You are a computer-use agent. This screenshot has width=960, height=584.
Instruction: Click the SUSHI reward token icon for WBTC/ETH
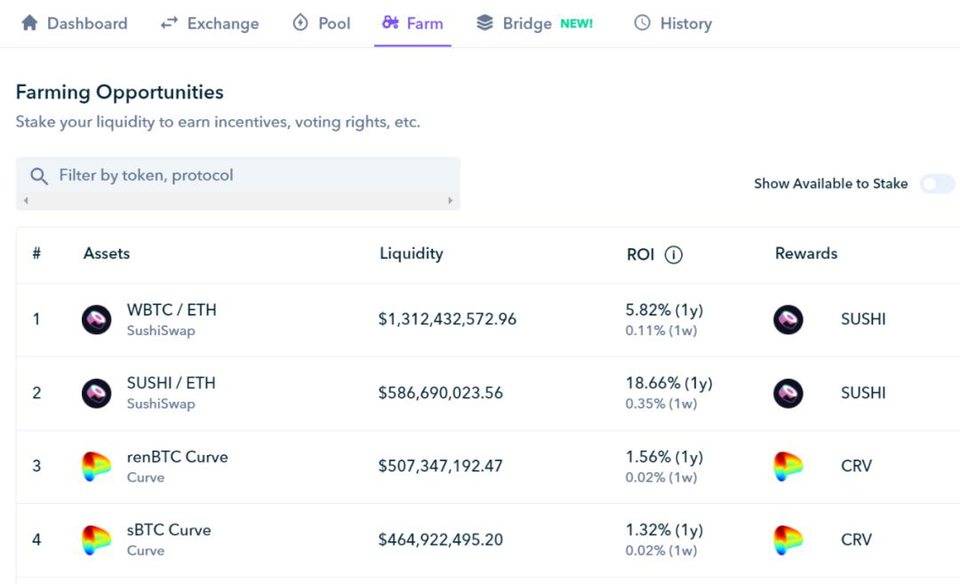(x=788, y=319)
